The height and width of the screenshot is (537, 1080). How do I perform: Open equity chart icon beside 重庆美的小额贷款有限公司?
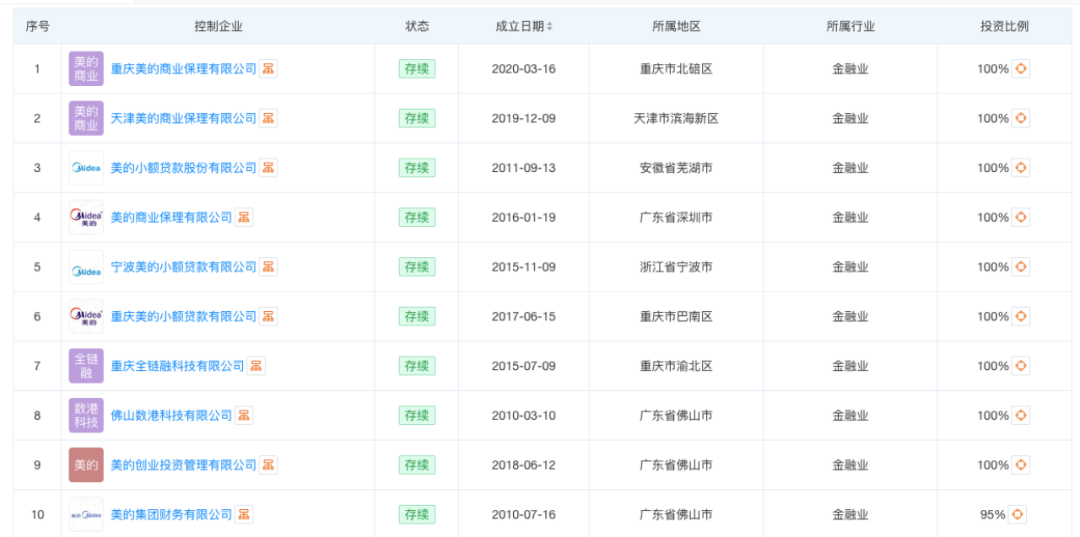[x=269, y=317]
